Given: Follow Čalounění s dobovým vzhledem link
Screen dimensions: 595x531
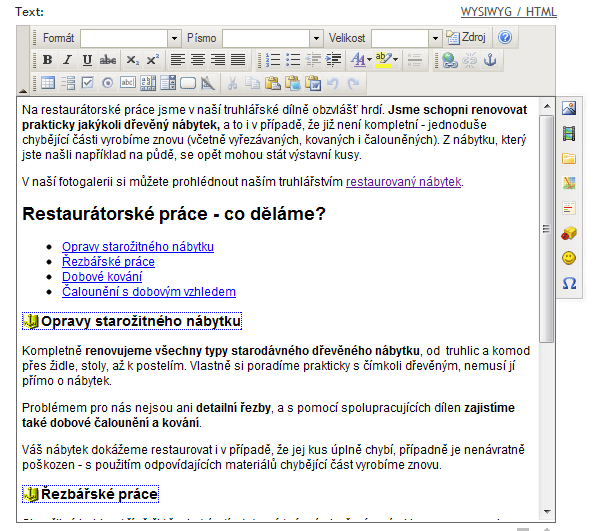Looking at the screenshot, I should [x=149, y=292].
